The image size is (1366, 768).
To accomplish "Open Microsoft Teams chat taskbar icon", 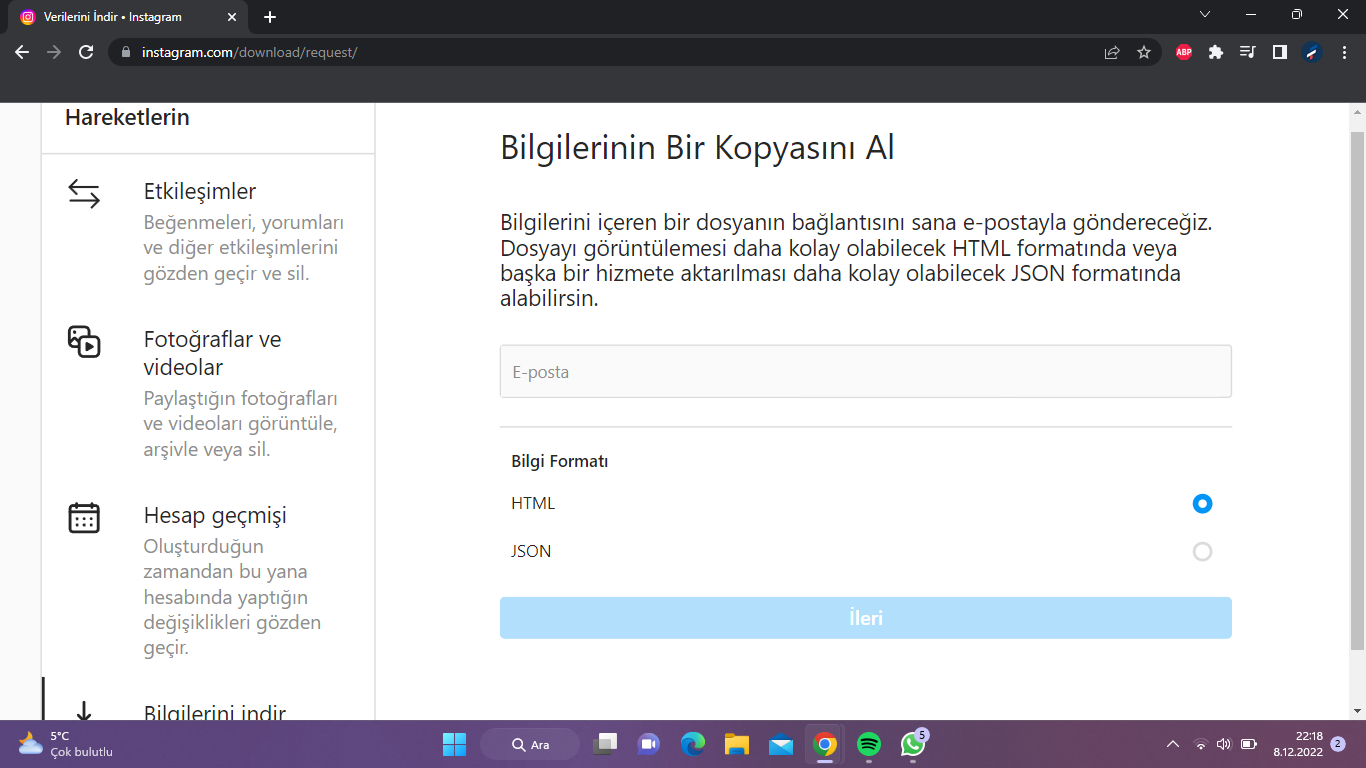I will (x=649, y=744).
